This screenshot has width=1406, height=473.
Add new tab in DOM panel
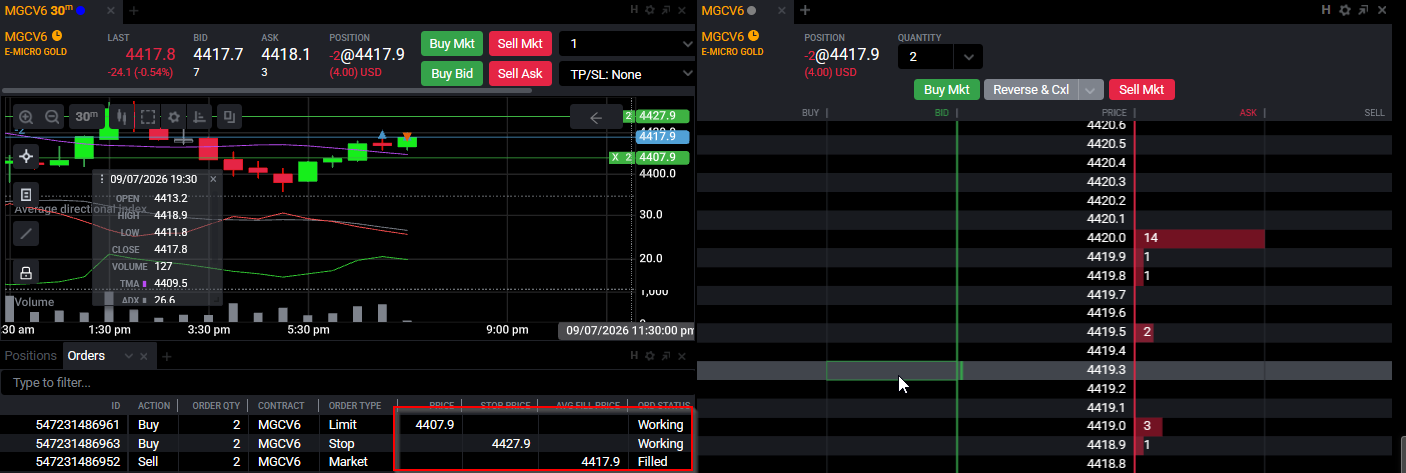(x=805, y=10)
